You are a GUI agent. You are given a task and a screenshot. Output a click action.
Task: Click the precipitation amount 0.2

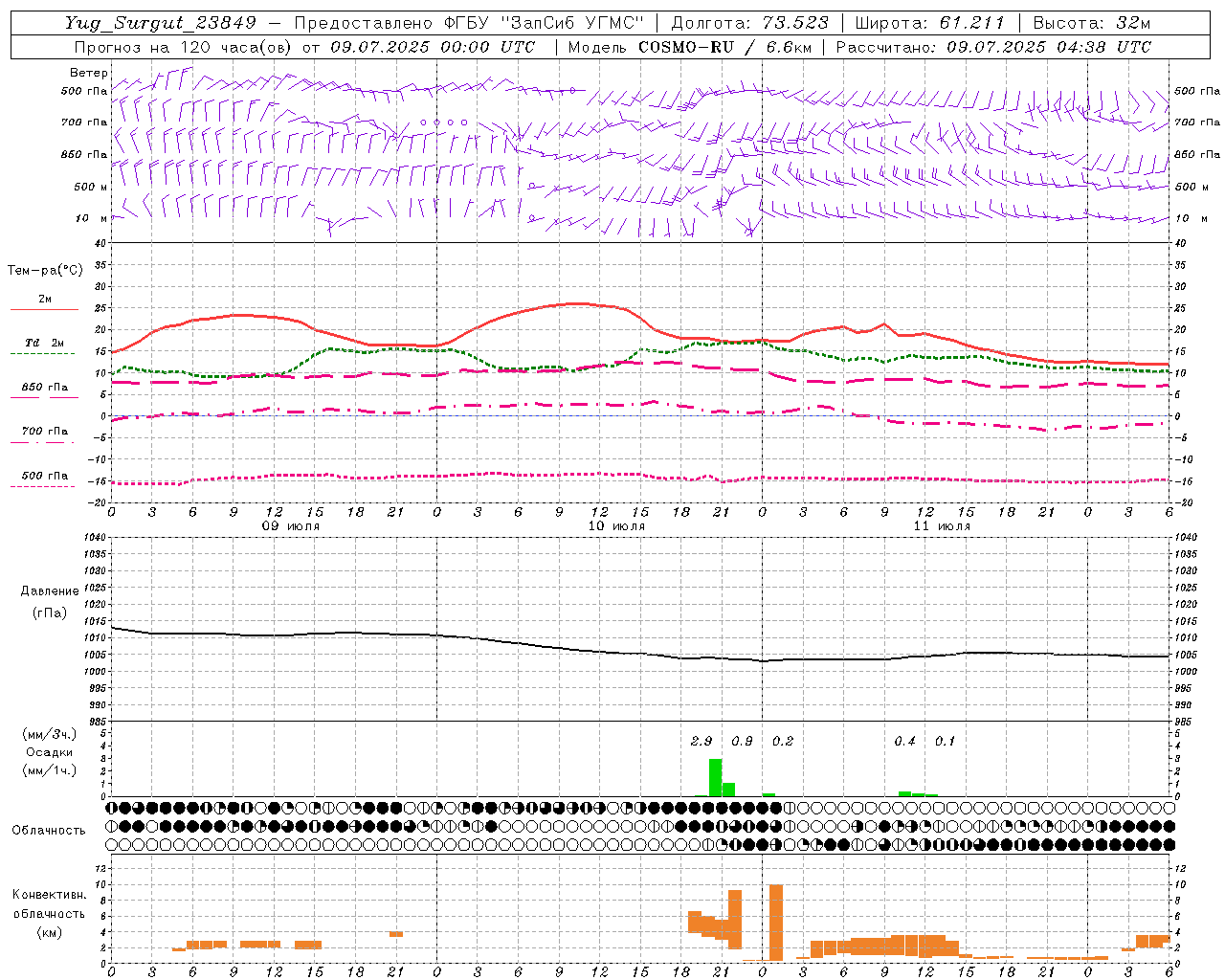coord(783,742)
